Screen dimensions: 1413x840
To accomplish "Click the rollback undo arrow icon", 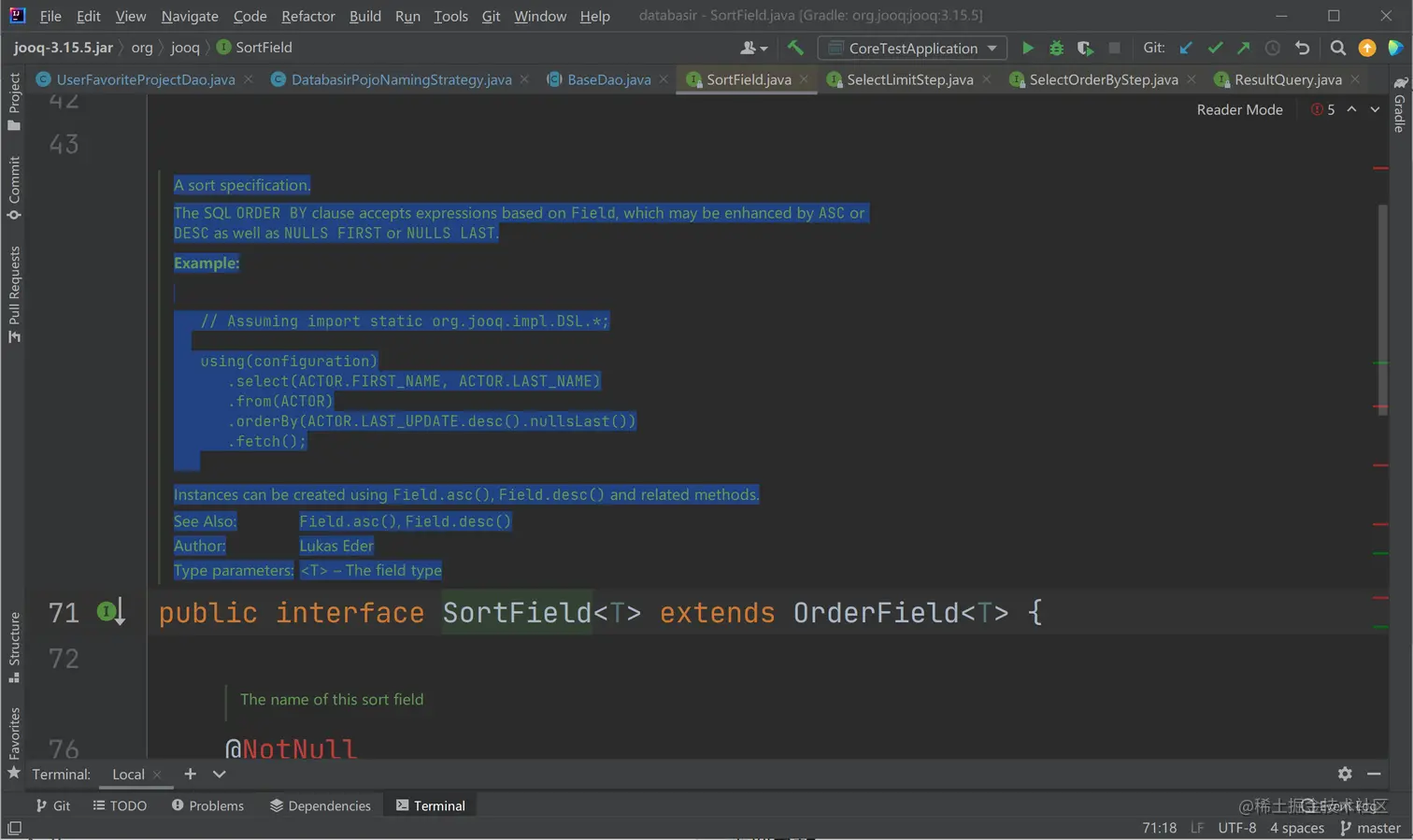I will [1302, 48].
